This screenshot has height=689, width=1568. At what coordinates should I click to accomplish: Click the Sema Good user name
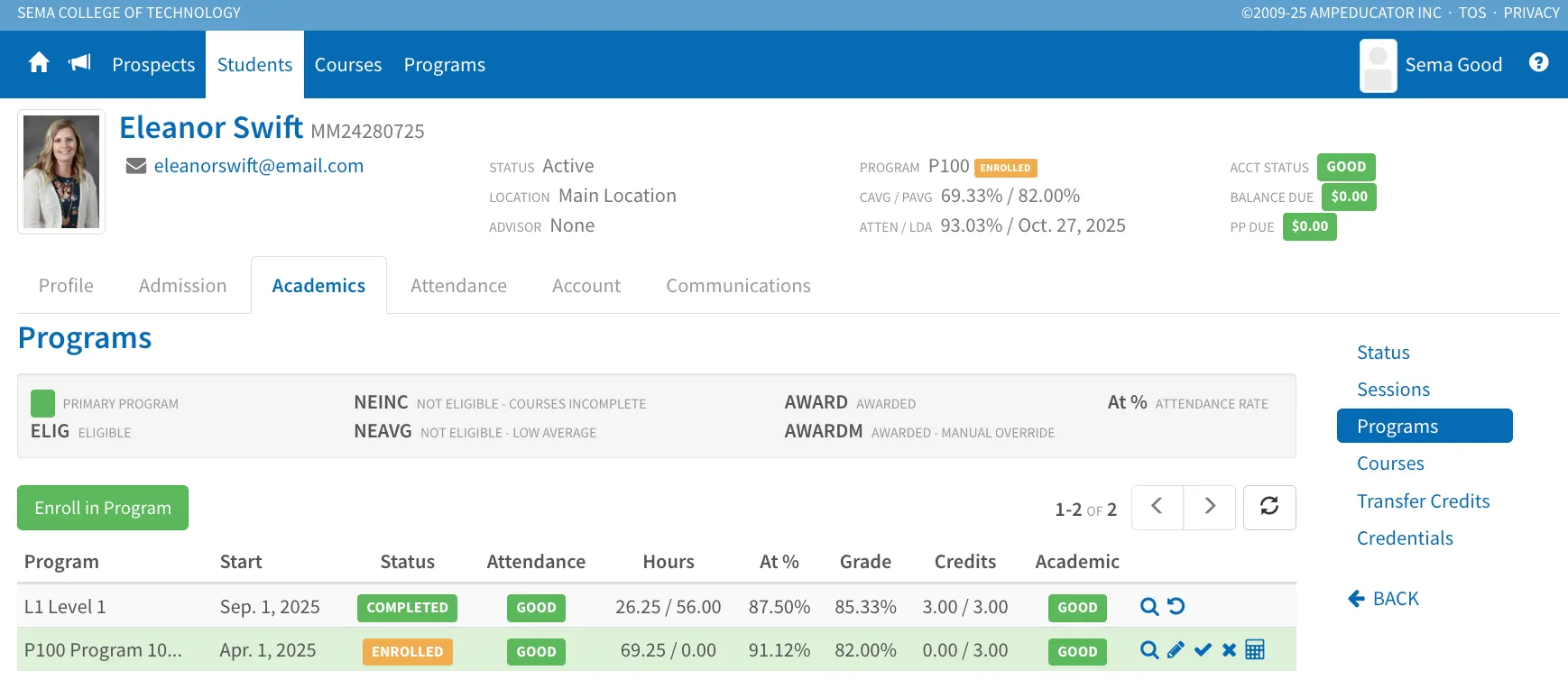click(1453, 65)
